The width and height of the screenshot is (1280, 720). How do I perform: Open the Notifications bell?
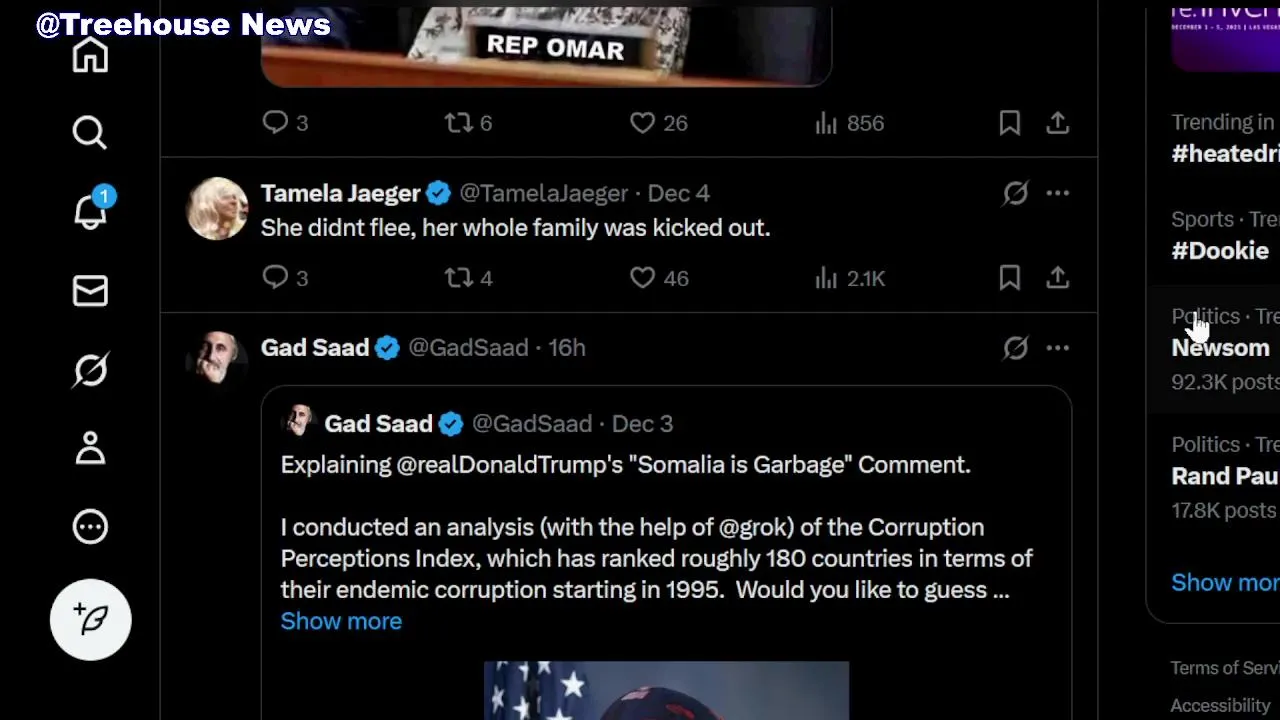coord(90,211)
